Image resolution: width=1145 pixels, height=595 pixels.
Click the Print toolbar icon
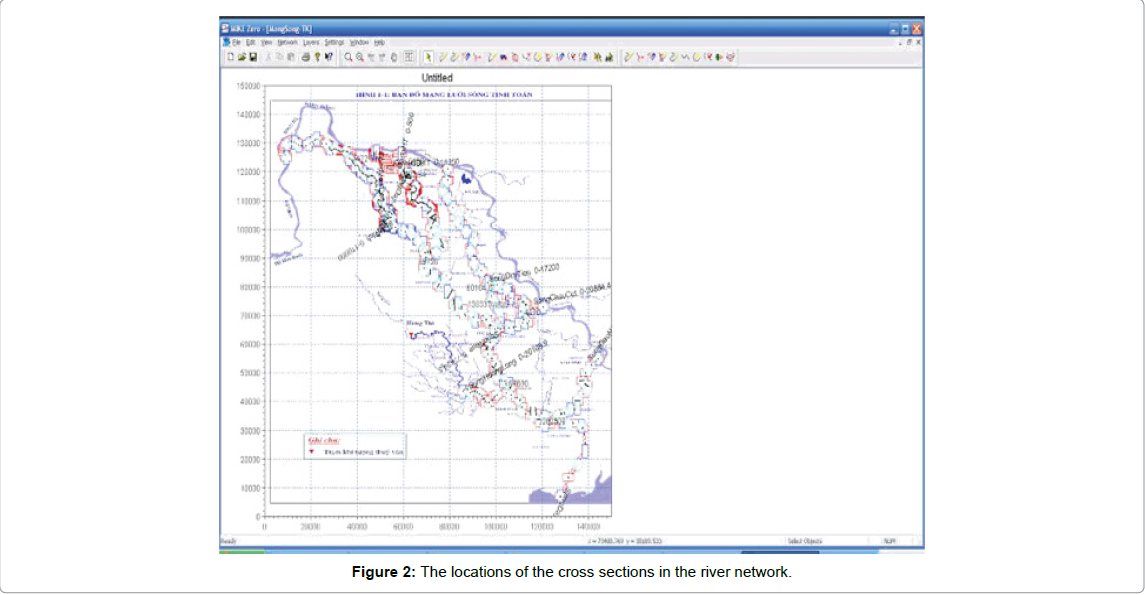[x=306, y=57]
